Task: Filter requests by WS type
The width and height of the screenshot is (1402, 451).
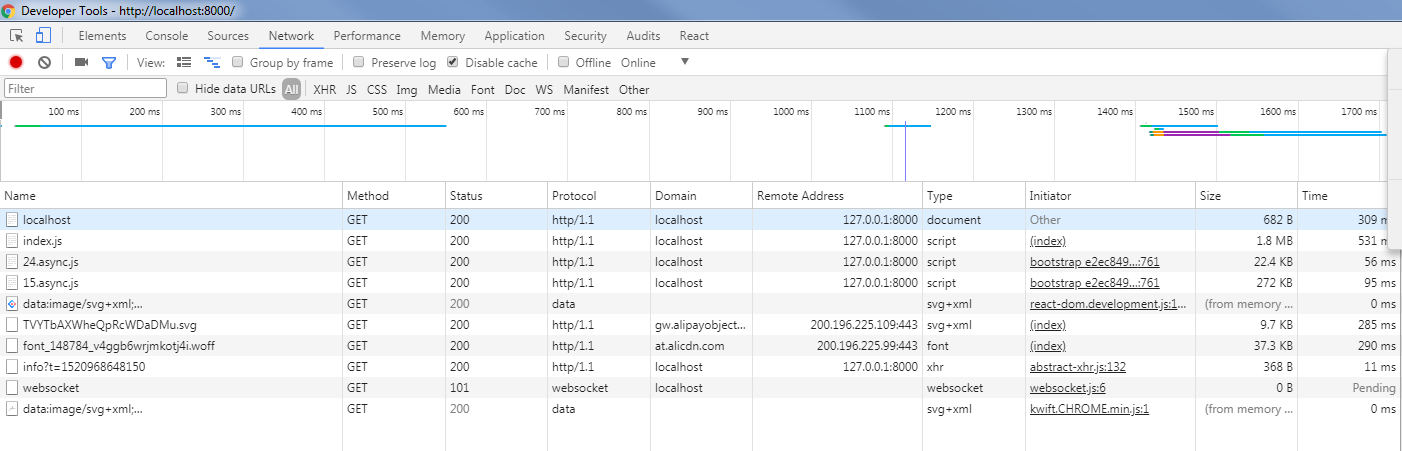Action: coord(544,89)
